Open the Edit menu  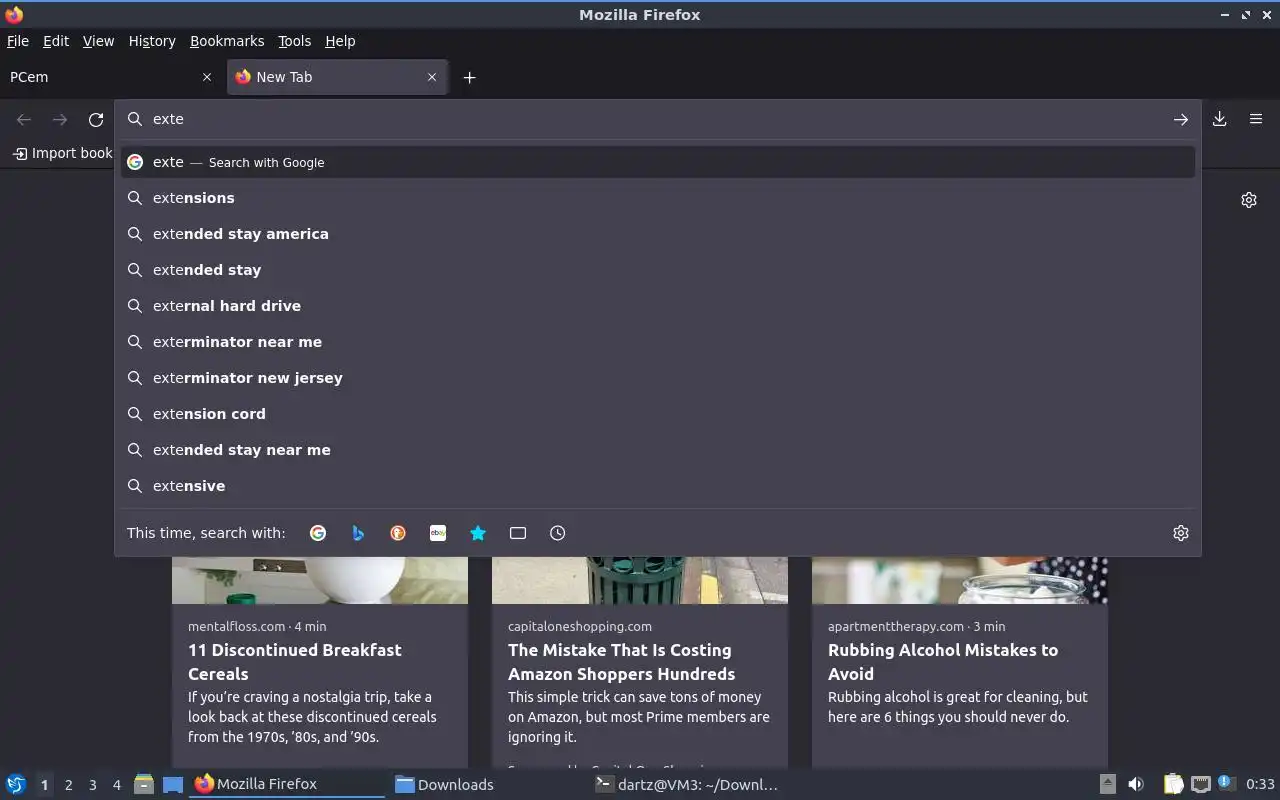click(x=56, y=41)
